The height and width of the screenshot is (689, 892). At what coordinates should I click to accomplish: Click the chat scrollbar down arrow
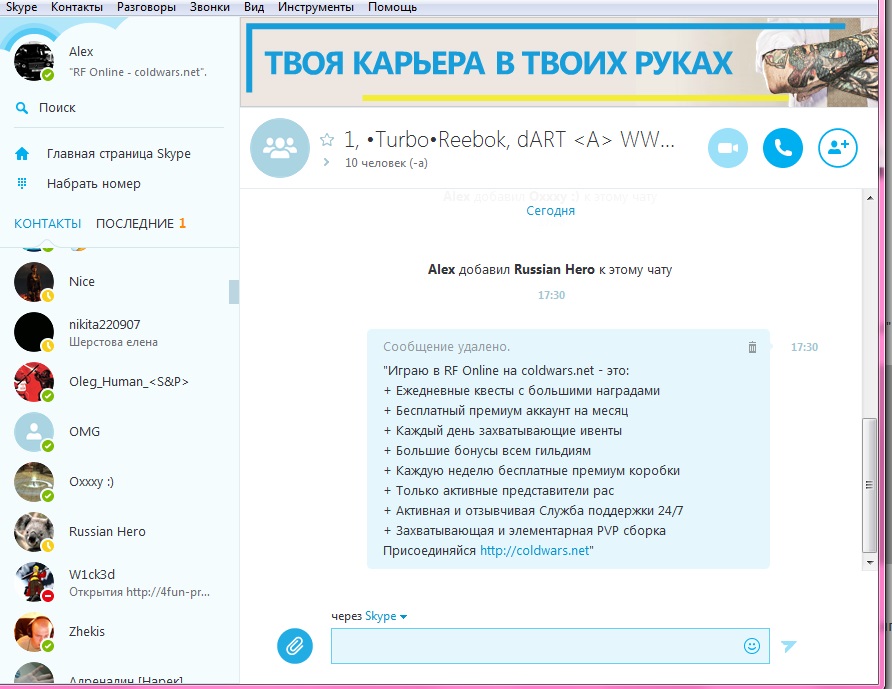click(870, 562)
